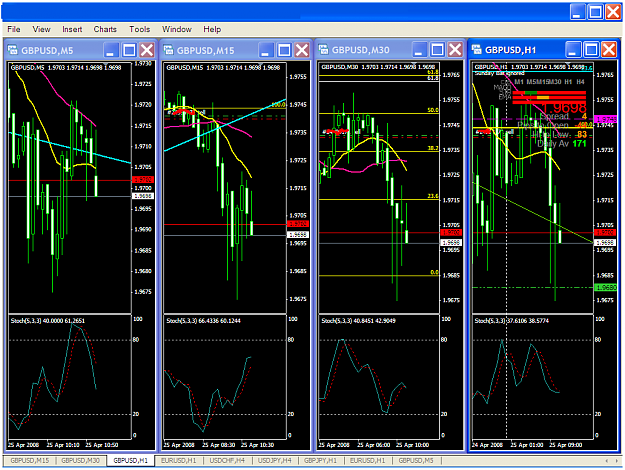Select the GBPUSD,H1 bottom tab
The width and height of the screenshot is (625, 470).
pyautogui.click(x=130, y=460)
